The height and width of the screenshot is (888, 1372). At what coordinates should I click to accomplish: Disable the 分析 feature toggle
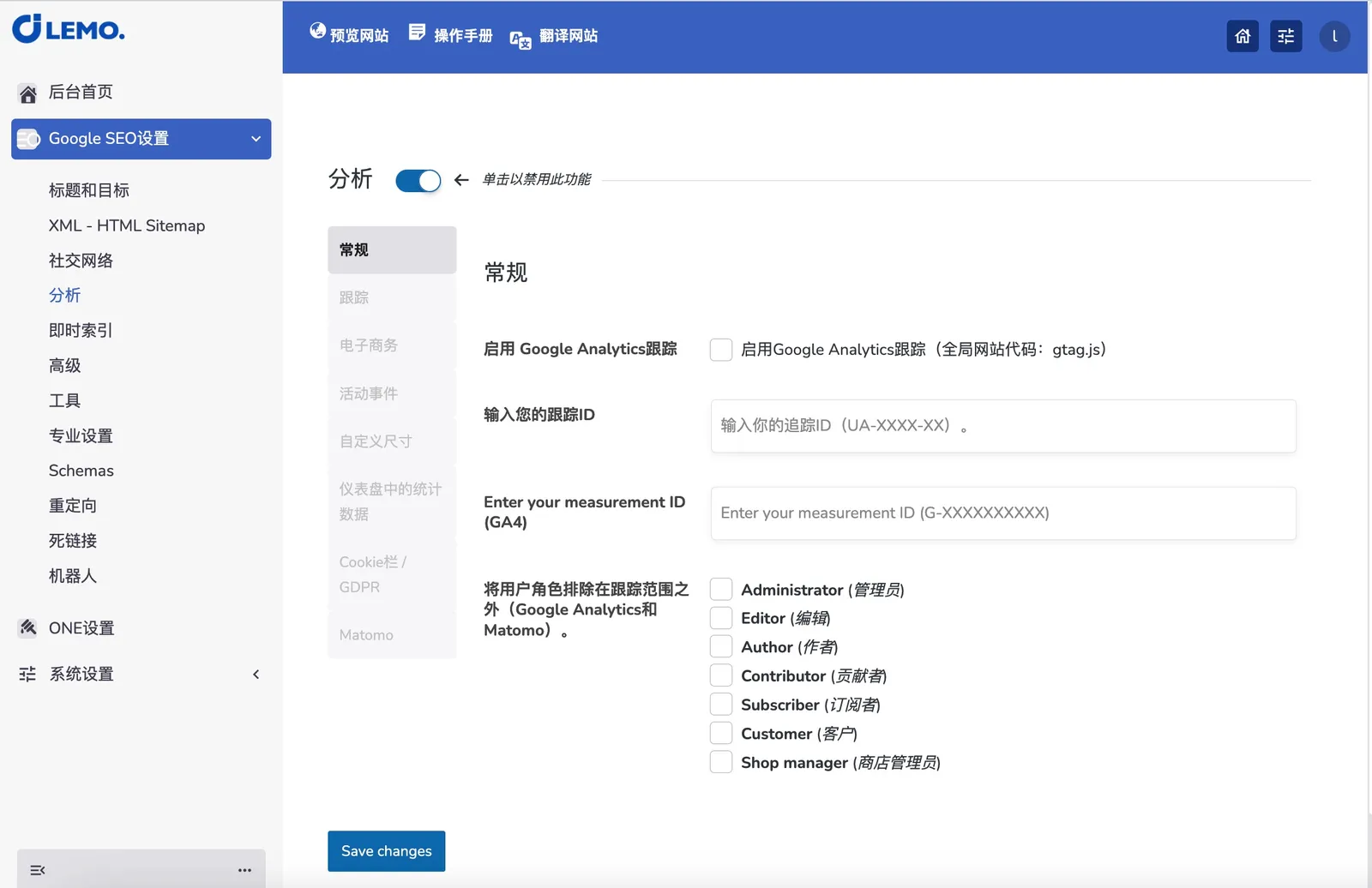418,181
